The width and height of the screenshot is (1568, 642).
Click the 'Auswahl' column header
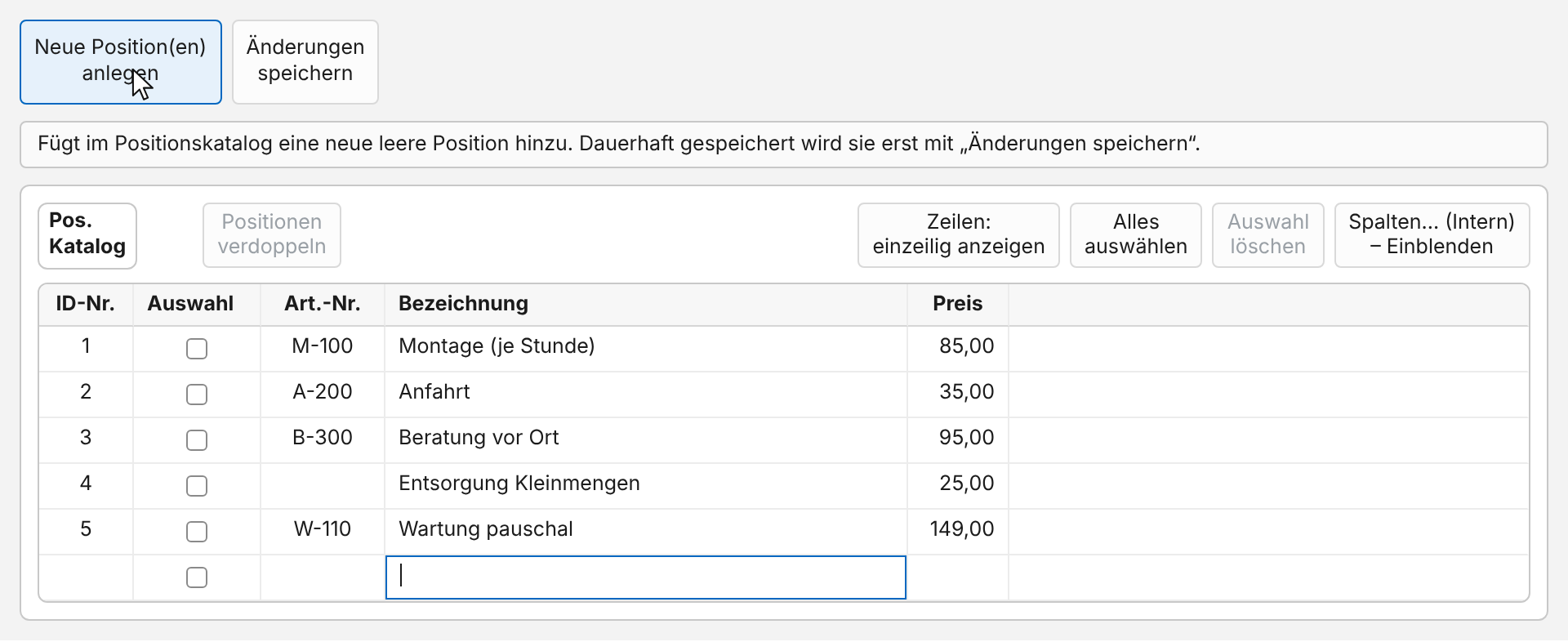click(197, 304)
